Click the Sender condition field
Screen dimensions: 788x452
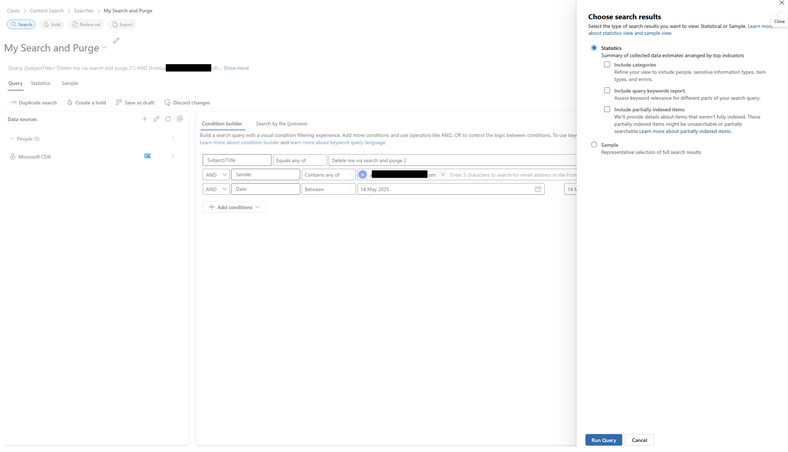point(265,174)
